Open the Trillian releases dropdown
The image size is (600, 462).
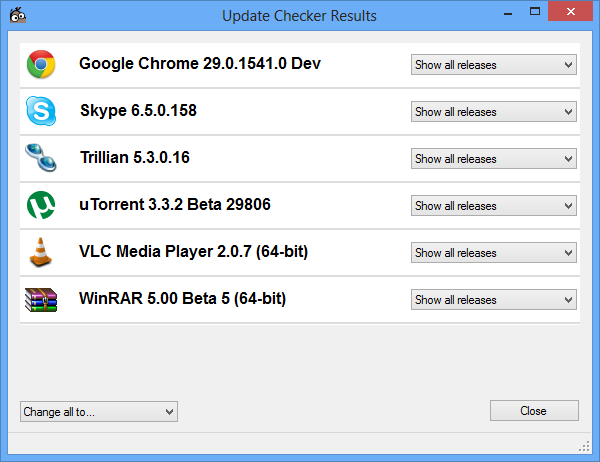click(x=494, y=159)
